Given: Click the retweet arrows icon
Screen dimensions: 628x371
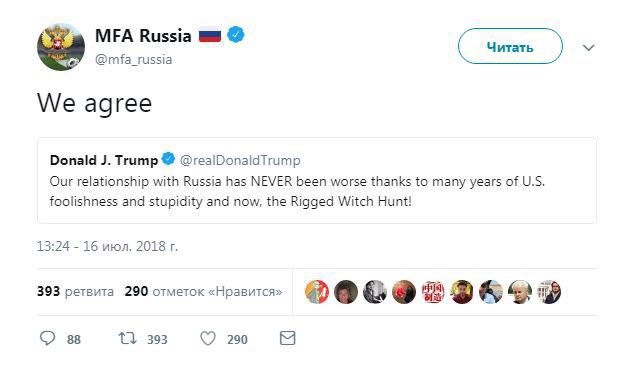Looking at the screenshot, I should click(128, 339).
